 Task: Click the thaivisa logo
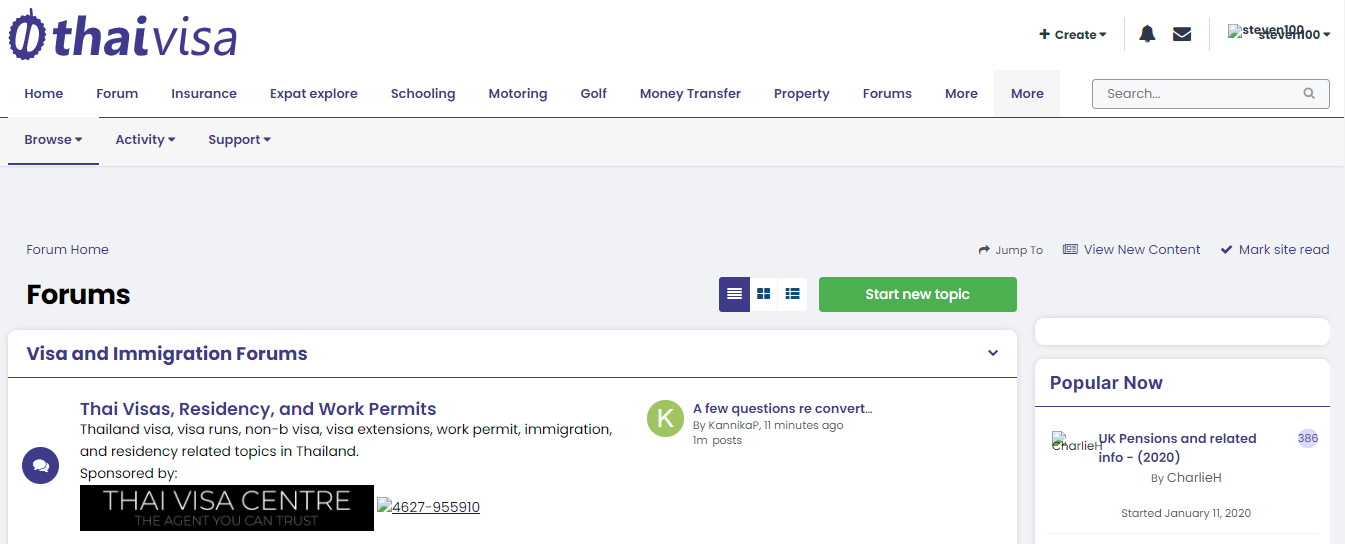(123, 35)
